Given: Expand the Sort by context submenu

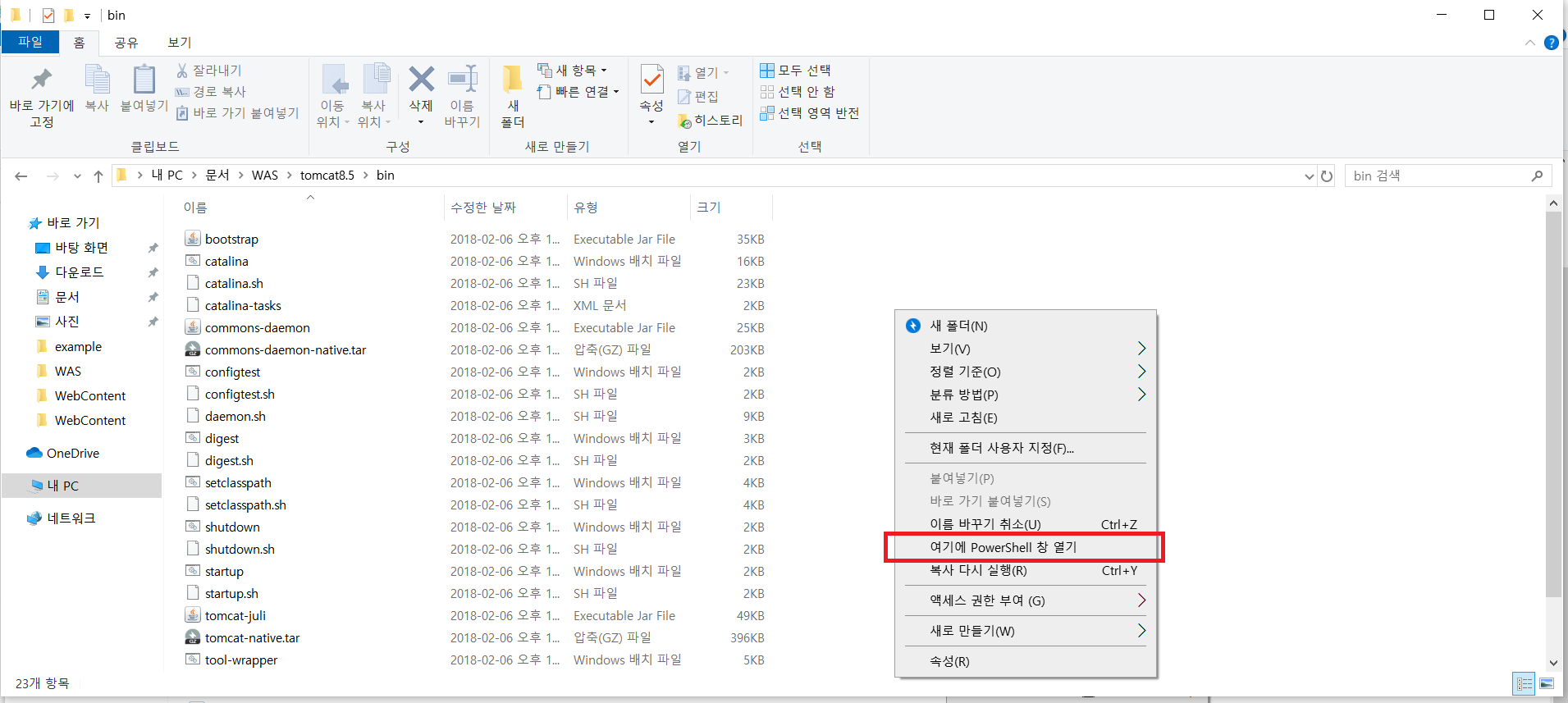Looking at the screenshot, I should coord(1026,372).
